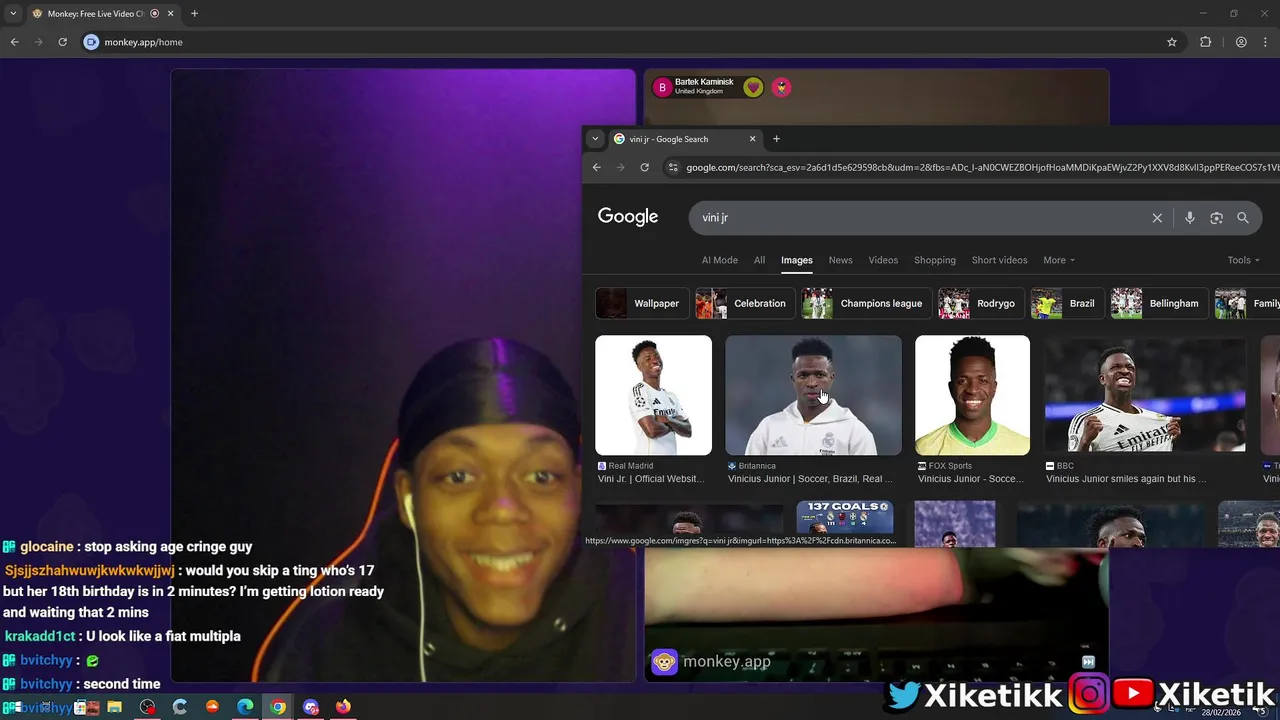Go back in the Google Search window
Viewport: 1280px width, 720px height.
tap(597, 167)
